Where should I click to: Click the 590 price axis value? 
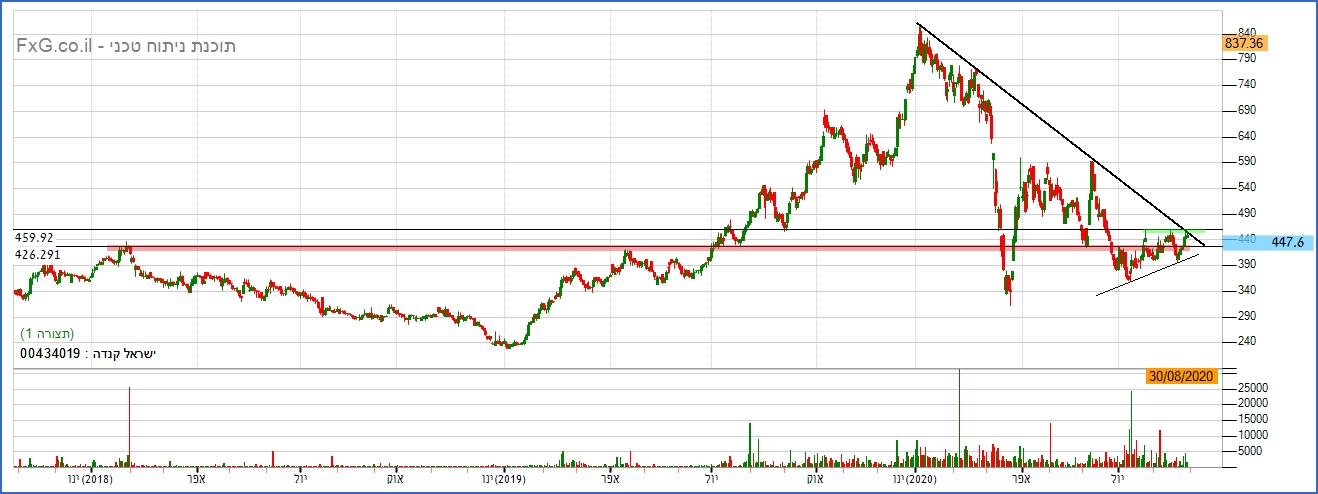pos(1246,161)
